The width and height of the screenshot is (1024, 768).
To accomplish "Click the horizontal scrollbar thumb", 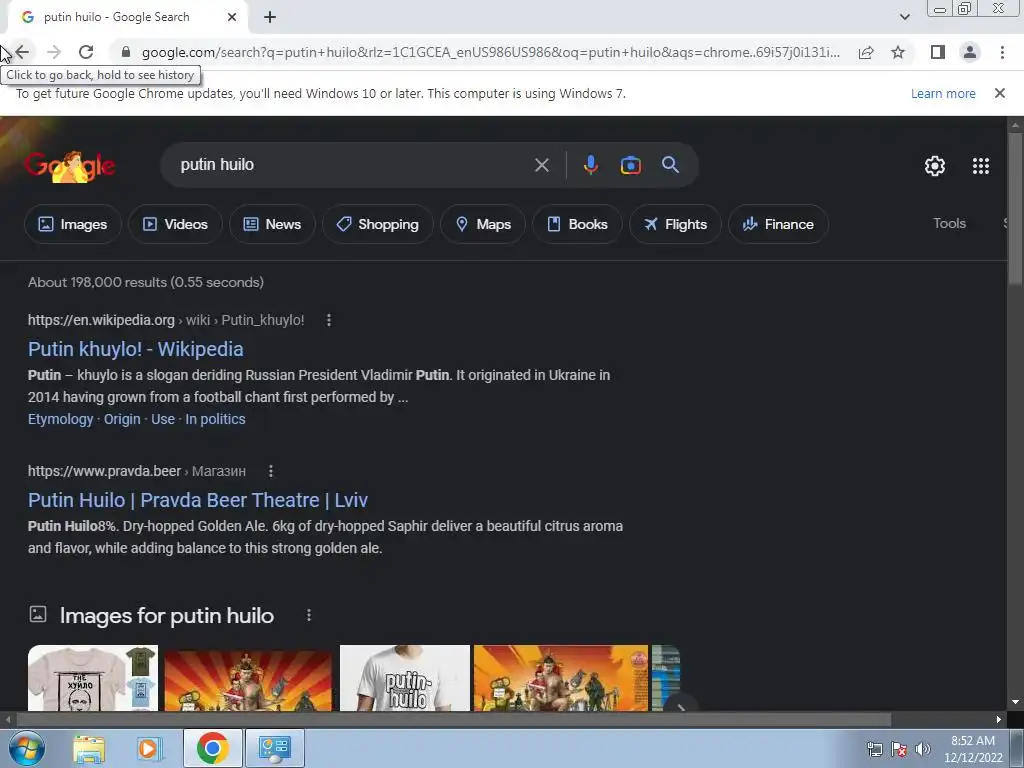I will [453, 720].
